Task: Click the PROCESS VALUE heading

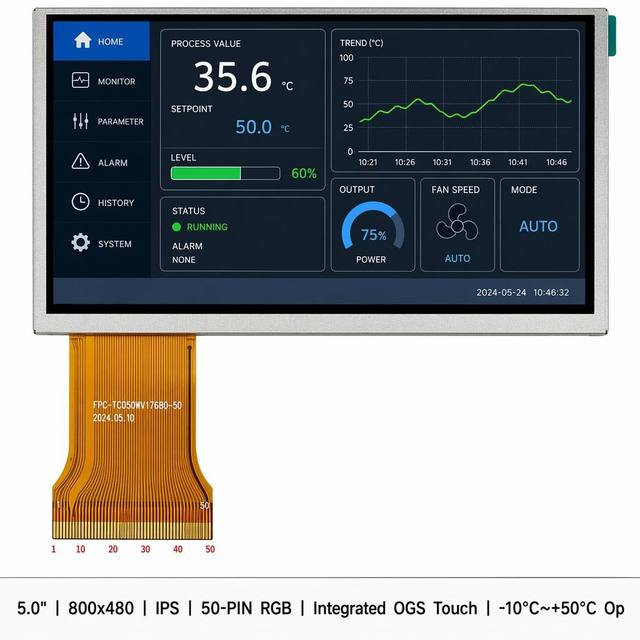Action: pos(206,44)
